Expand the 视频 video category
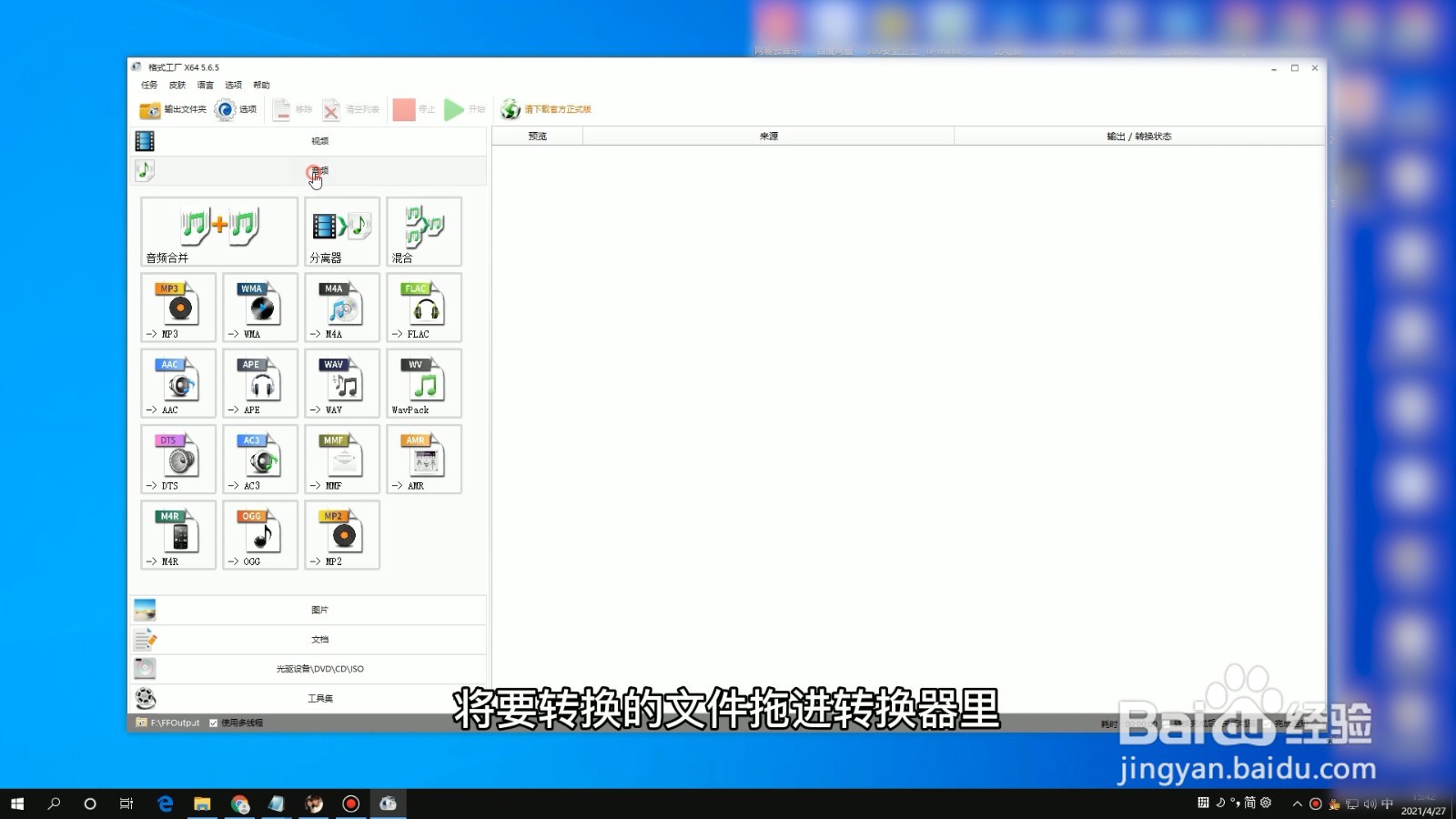This screenshot has height=819, width=1456. (318, 140)
